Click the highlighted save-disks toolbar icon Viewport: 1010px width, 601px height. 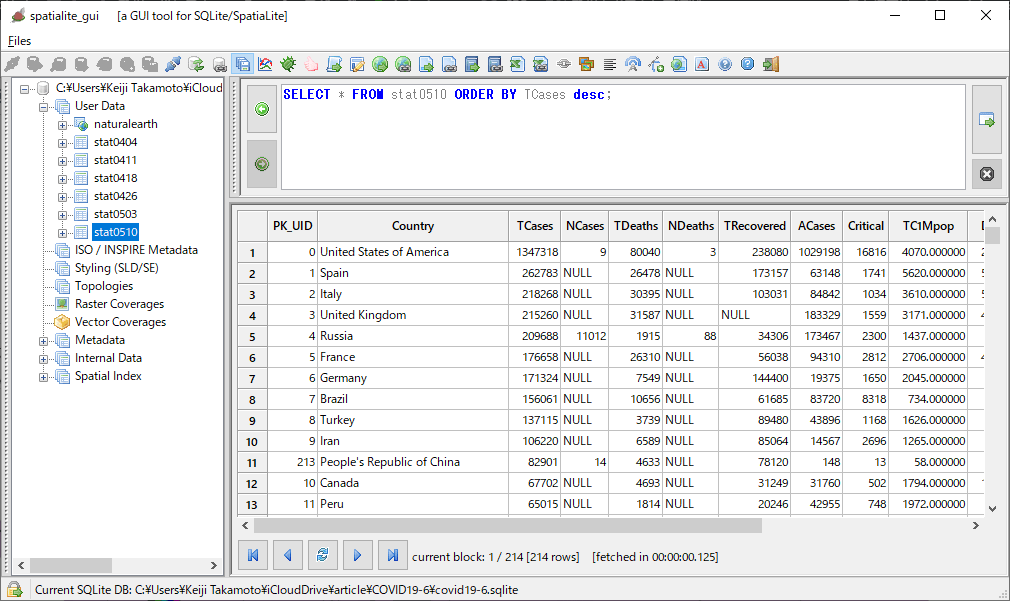coord(243,64)
